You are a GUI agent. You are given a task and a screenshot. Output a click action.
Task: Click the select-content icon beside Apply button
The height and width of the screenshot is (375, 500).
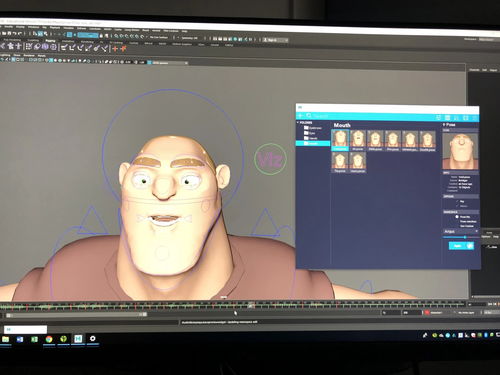(470, 246)
